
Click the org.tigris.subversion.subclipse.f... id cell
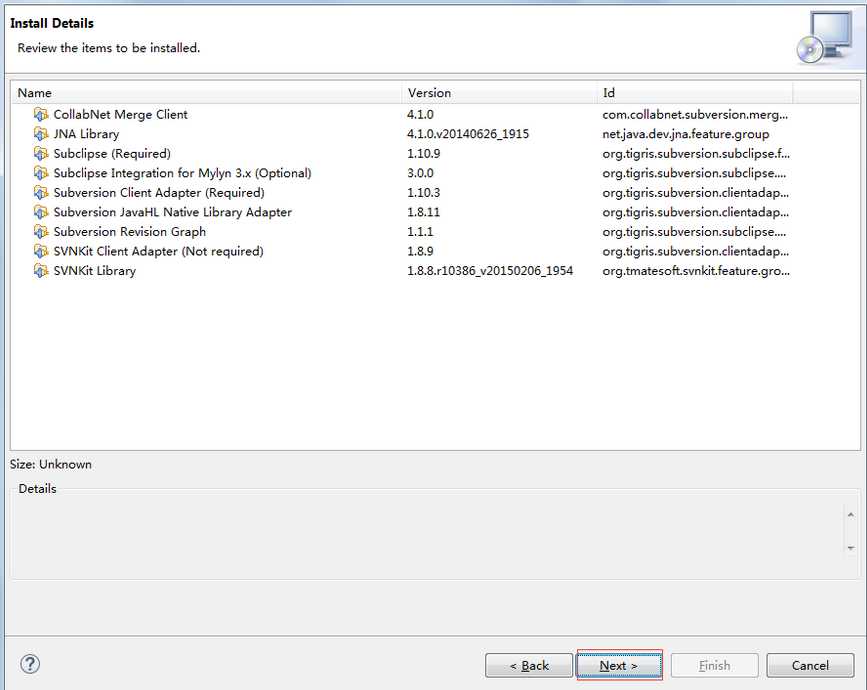(696, 153)
